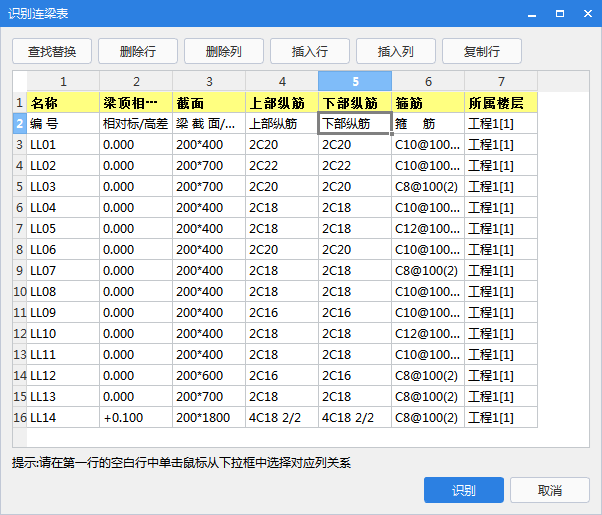602x515 pixels.
Task: Select the 200*1800 section cell
Action: pos(208,417)
